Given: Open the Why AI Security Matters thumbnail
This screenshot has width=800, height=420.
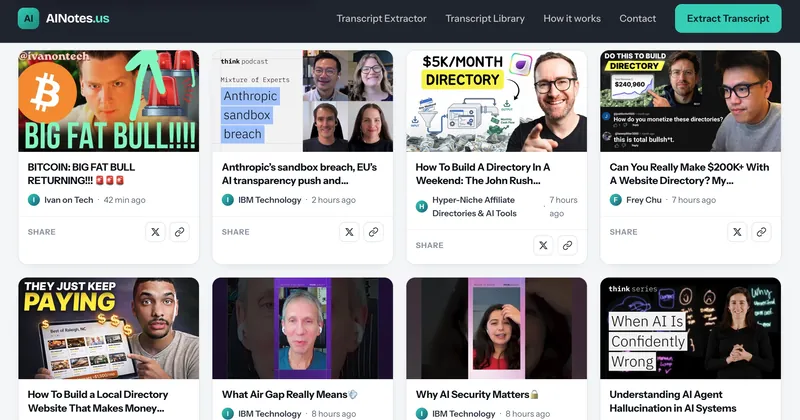Looking at the screenshot, I should pyautogui.click(x=496, y=328).
